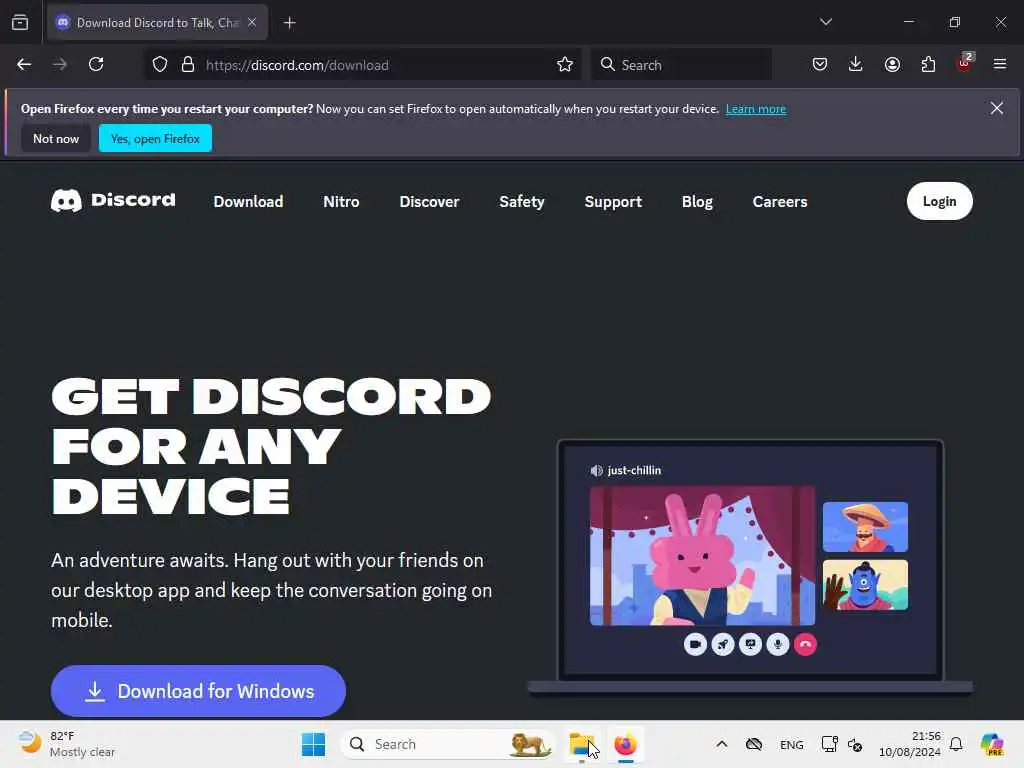
Task: Open the Support nav item
Action: pyautogui.click(x=613, y=202)
